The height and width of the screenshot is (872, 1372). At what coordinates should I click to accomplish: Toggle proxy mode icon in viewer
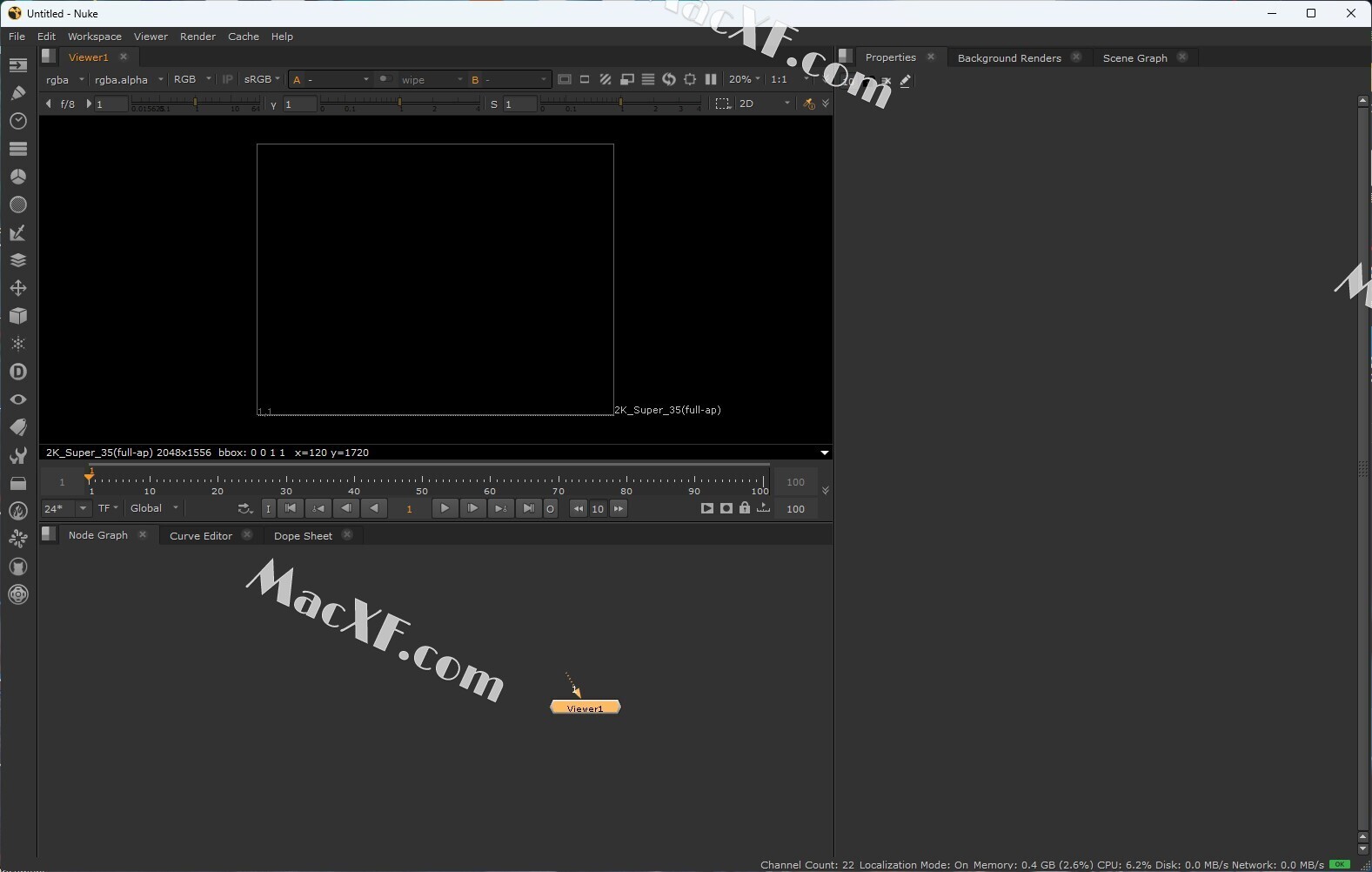point(627,79)
